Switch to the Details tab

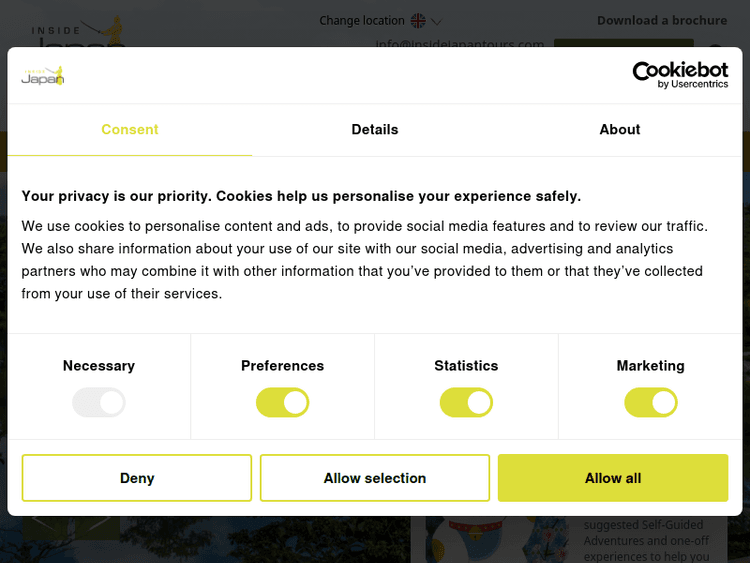coord(375,130)
